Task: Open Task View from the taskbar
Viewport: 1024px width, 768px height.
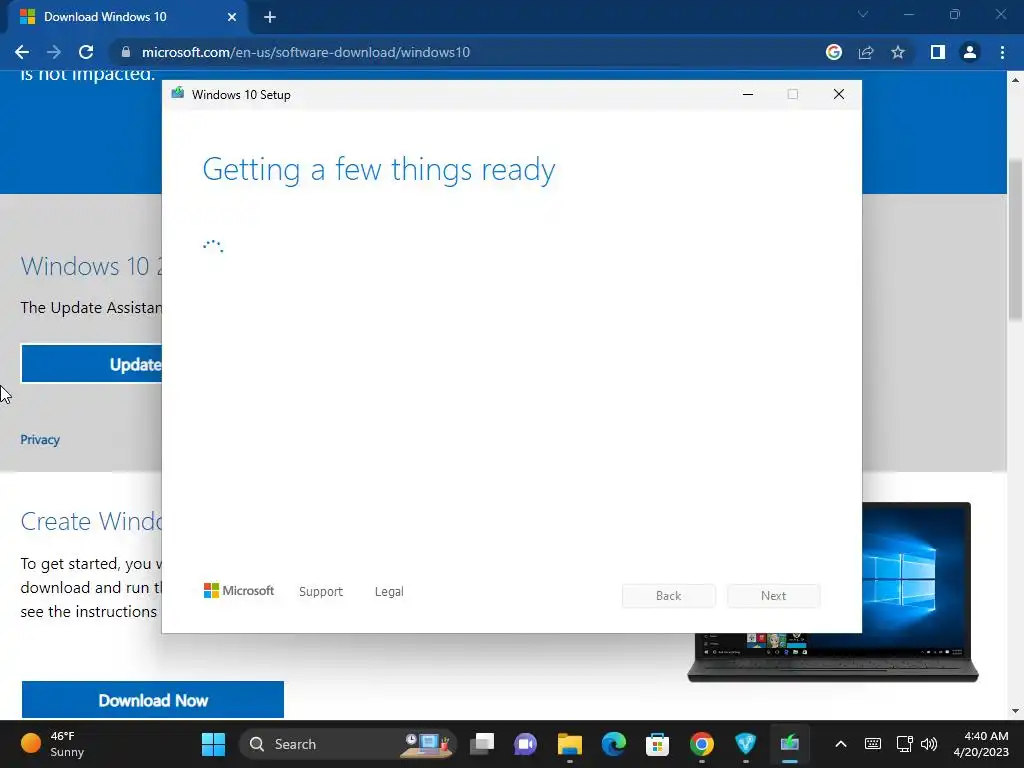Action: (x=482, y=744)
